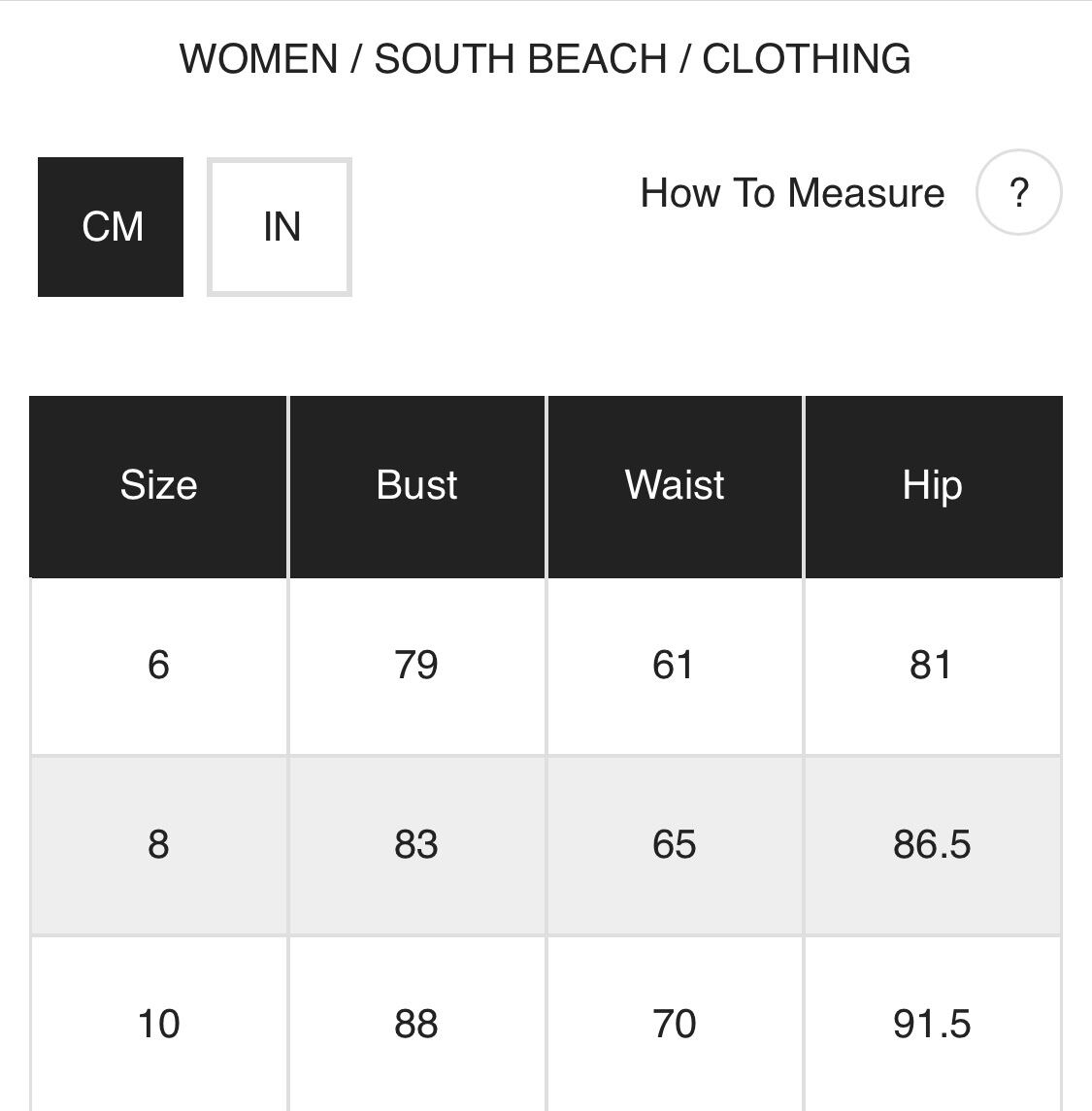Click waist value 61 cell
This screenshot has height=1111, width=1092.
point(675,666)
